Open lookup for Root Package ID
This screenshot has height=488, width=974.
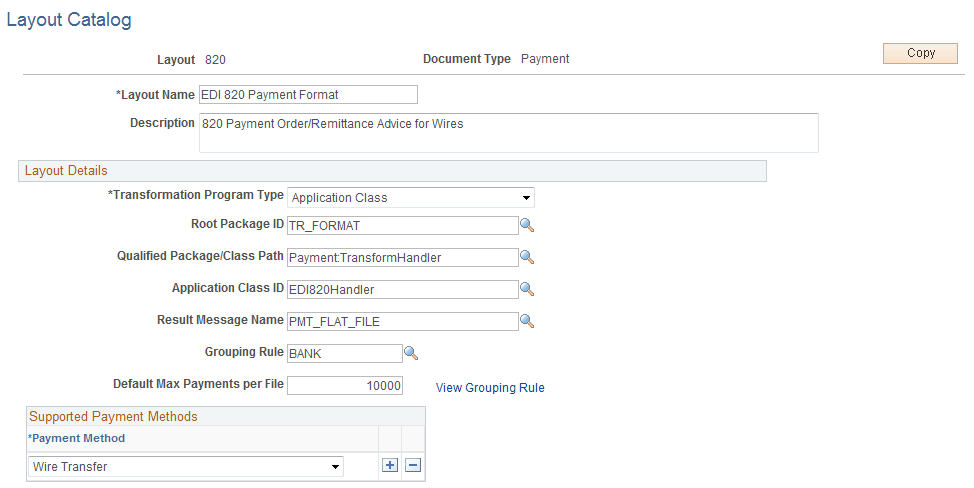[x=527, y=226]
